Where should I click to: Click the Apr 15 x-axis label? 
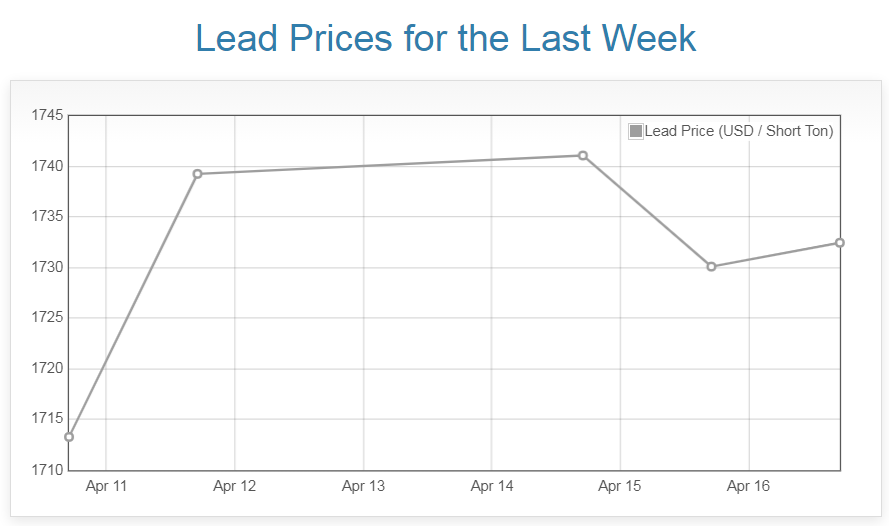click(620, 487)
